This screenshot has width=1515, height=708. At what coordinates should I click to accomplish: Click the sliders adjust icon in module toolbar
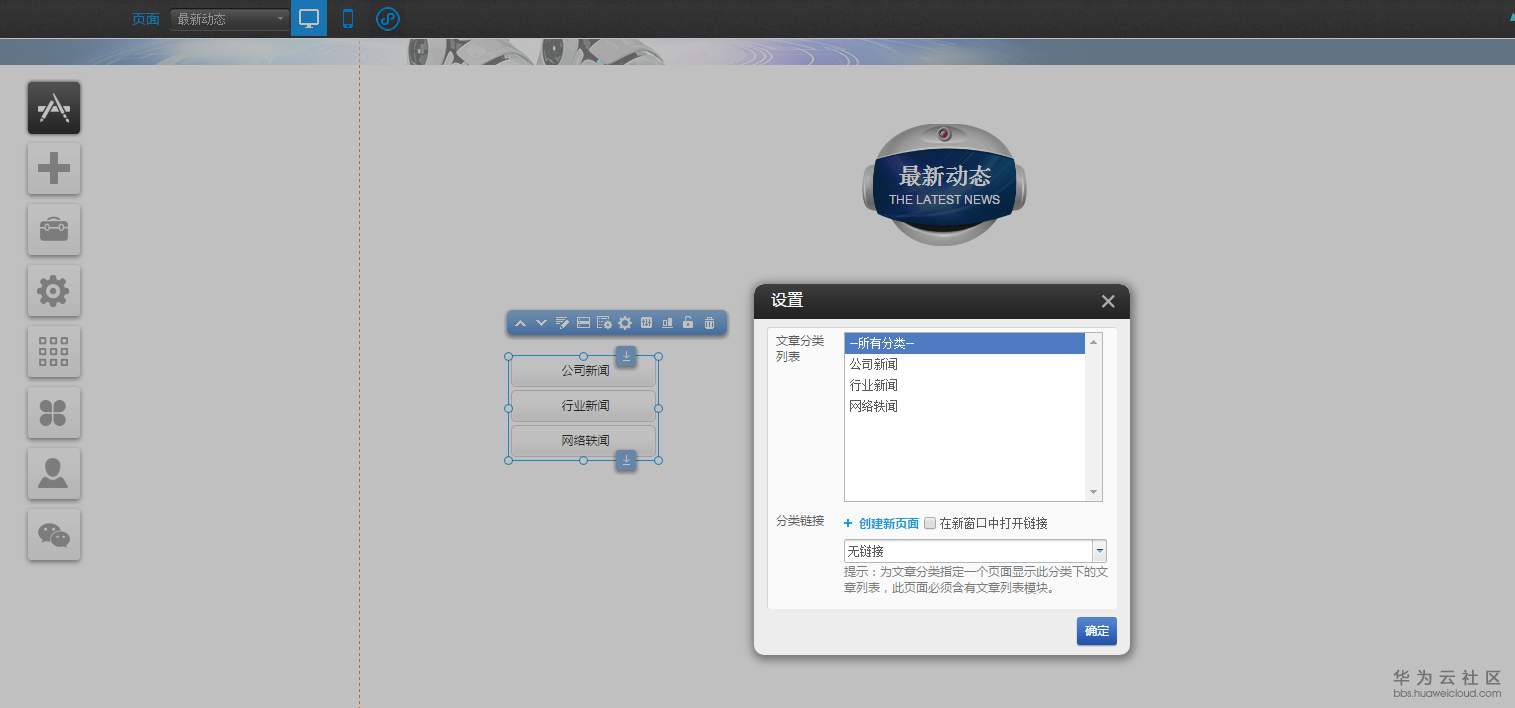tap(646, 323)
